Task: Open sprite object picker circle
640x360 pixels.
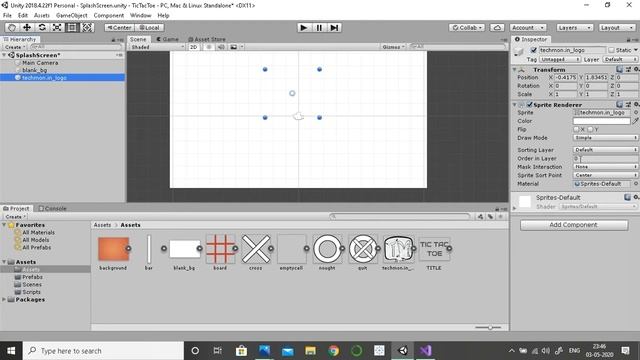Action: (x=636, y=112)
